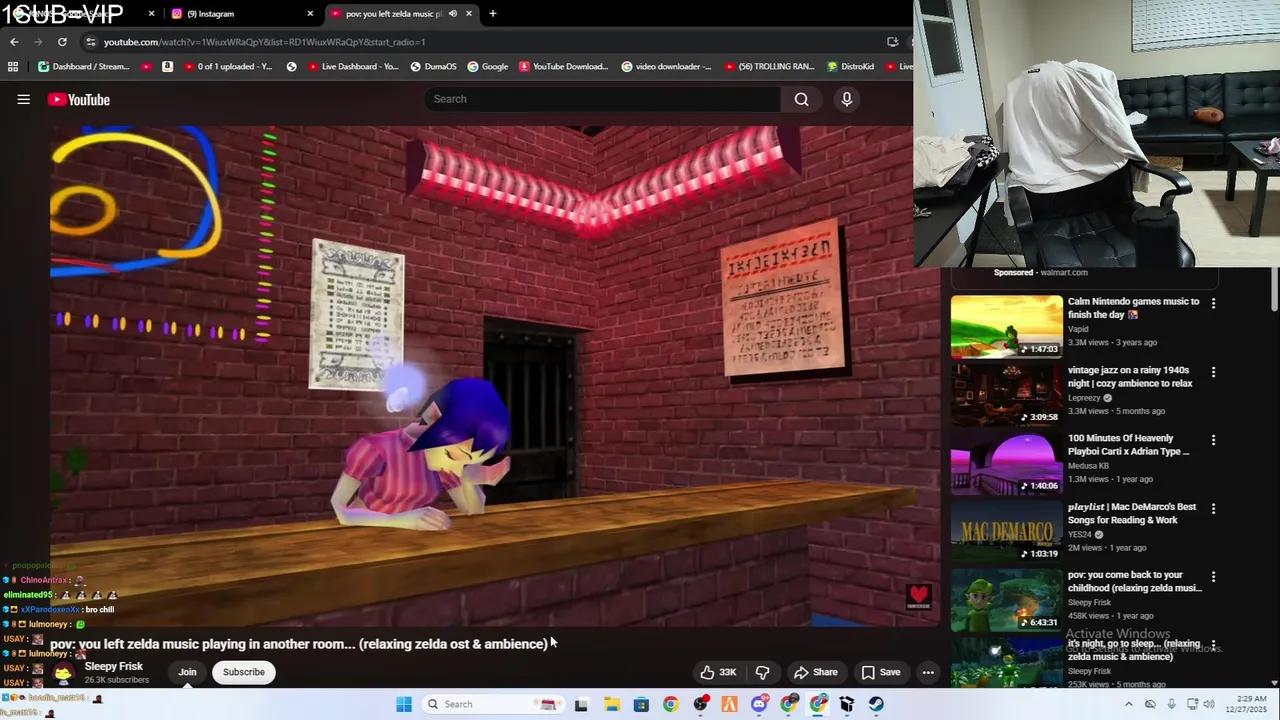
Task: Reload the YouTube page
Action: coord(62,42)
